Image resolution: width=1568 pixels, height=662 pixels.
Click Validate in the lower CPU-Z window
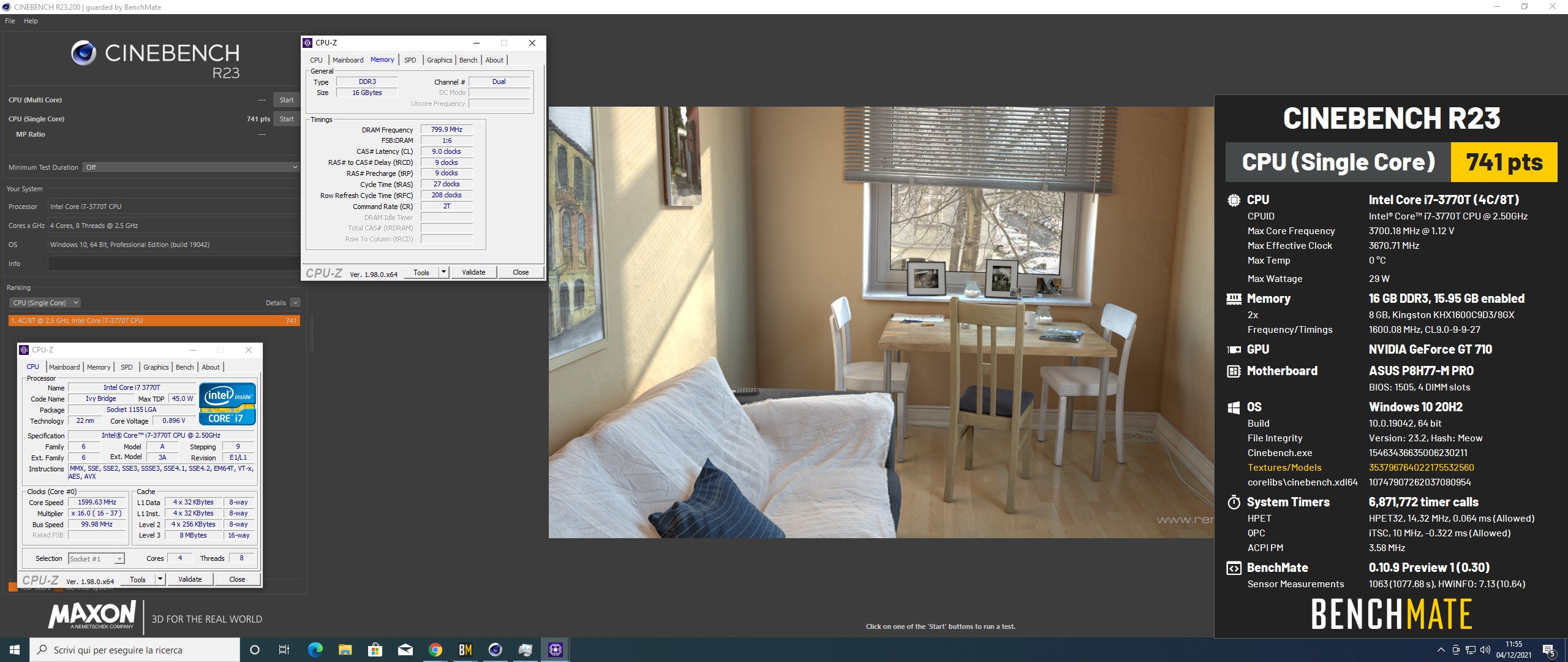pyautogui.click(x=190, y=579)
